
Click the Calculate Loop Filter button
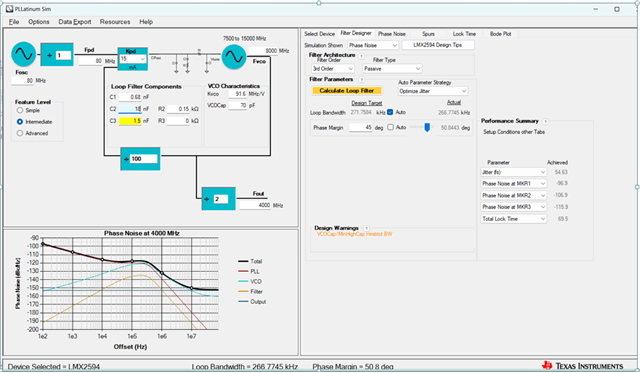pyautogui.click(x=347, y=91)
